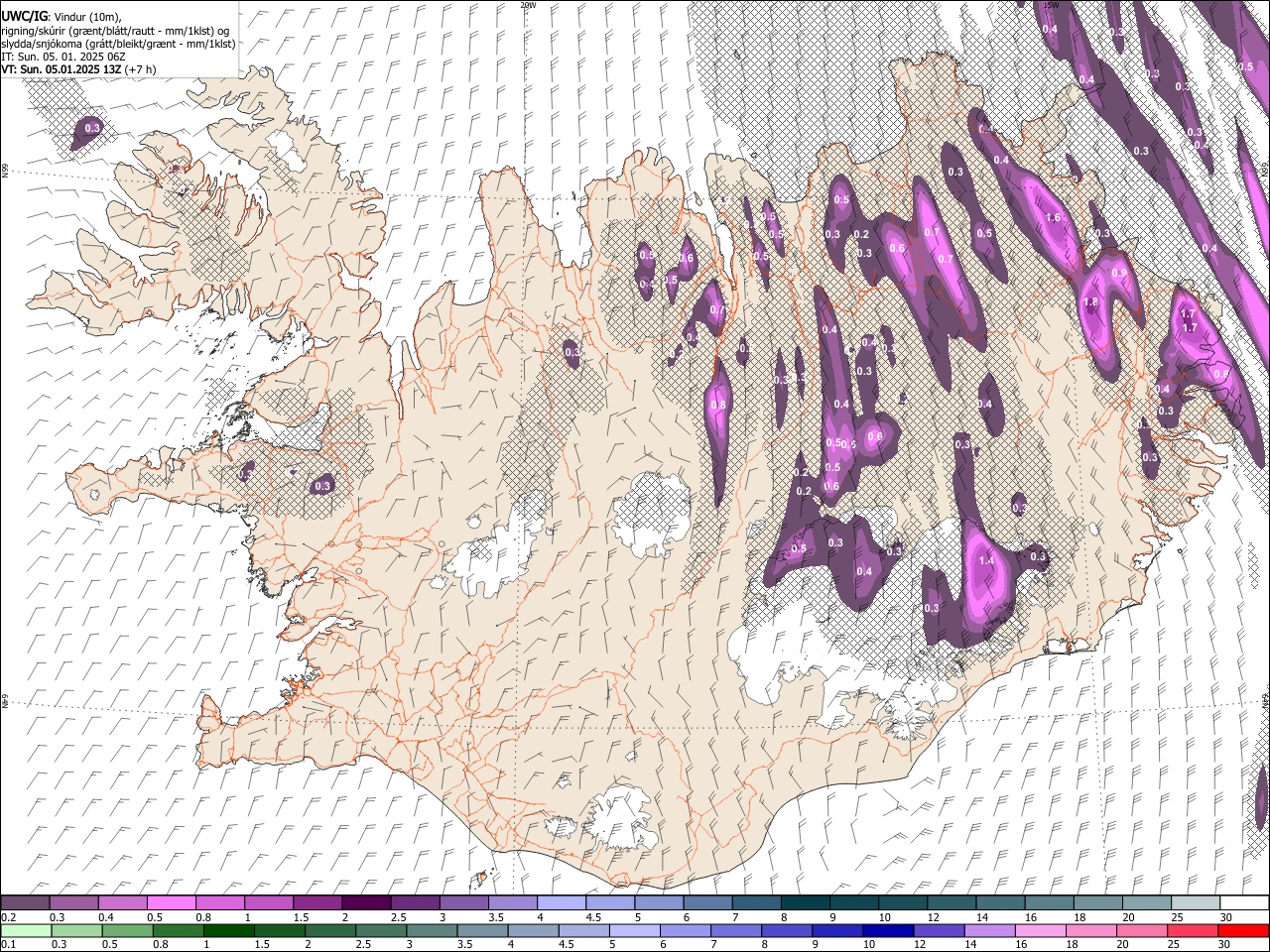
Task: Click the 0.9 precipitation value on the map
Action: (x=1119, y=273)
